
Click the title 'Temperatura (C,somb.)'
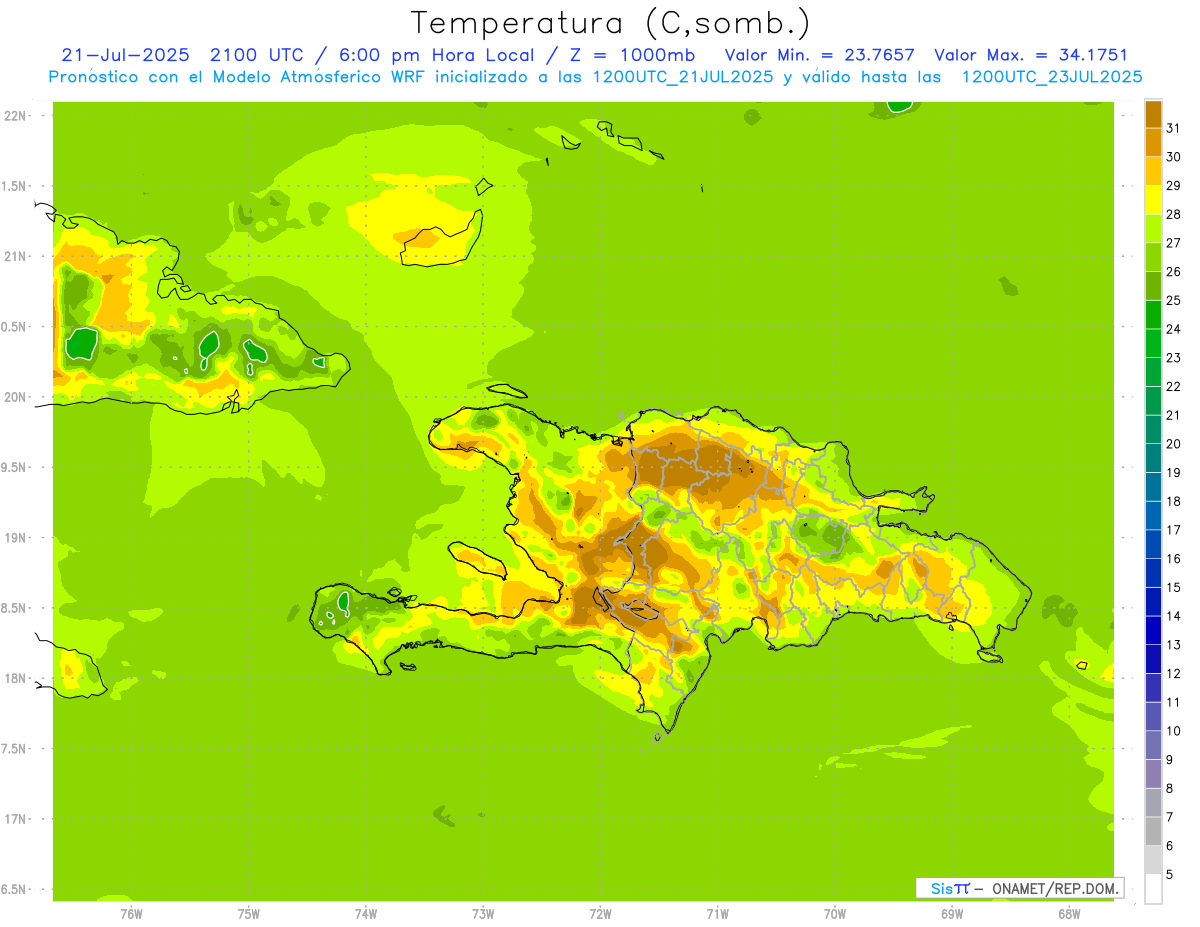pos(610,23)
